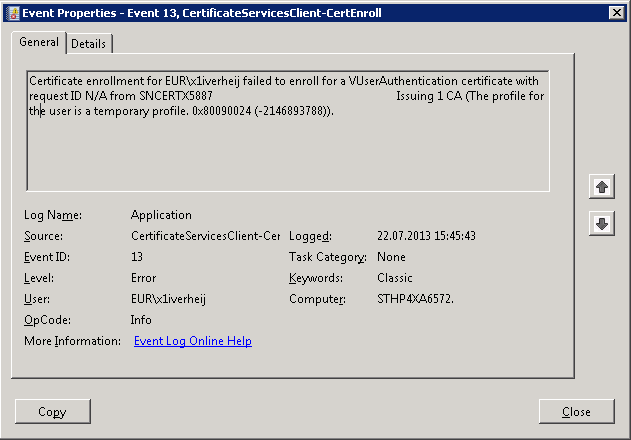Click the Source value CertificateServicesClient-Cer
Image resolution: width=631 pixels, height=440 pixels.
click(x=205, y=236)
